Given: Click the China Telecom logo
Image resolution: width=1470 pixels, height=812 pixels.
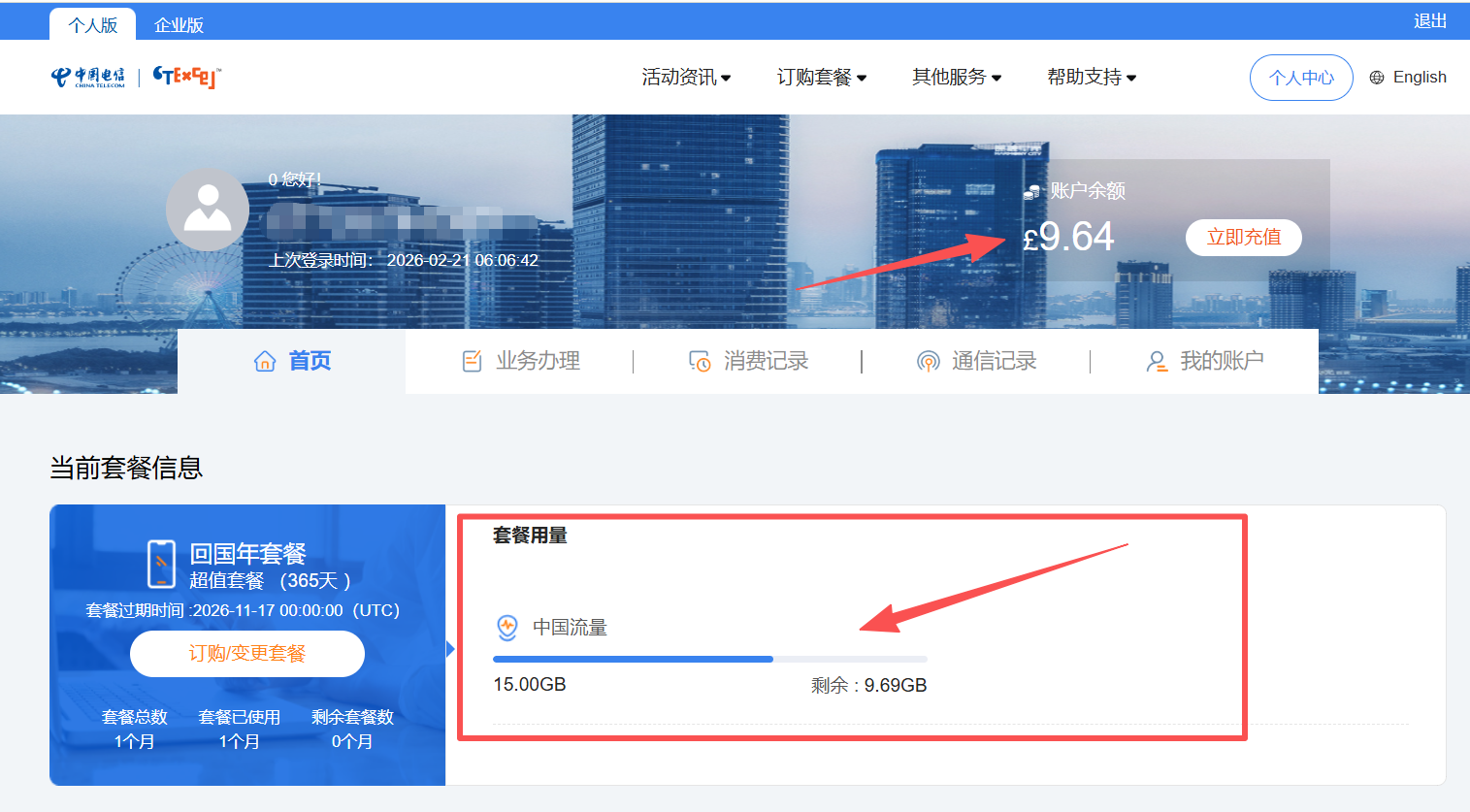Looking at the screenshot, I should pos(88,78).
